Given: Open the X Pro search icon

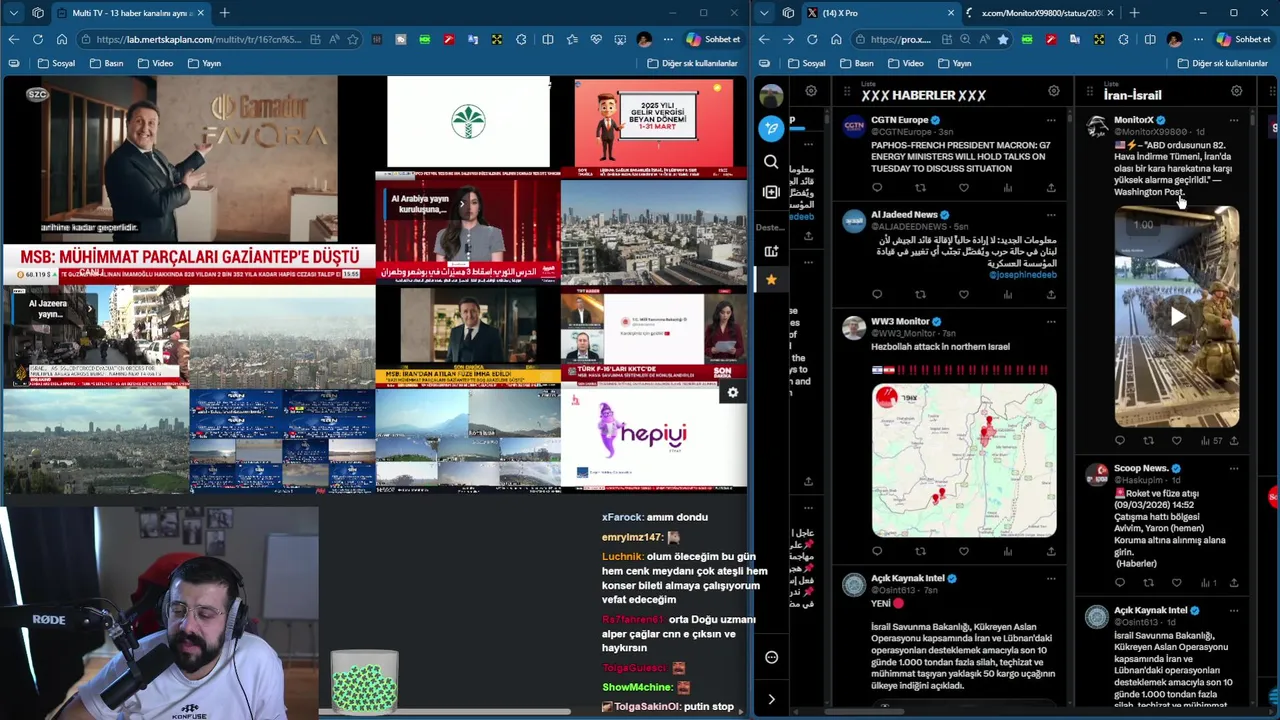Looking at the screenshot, I should point(771,162).
